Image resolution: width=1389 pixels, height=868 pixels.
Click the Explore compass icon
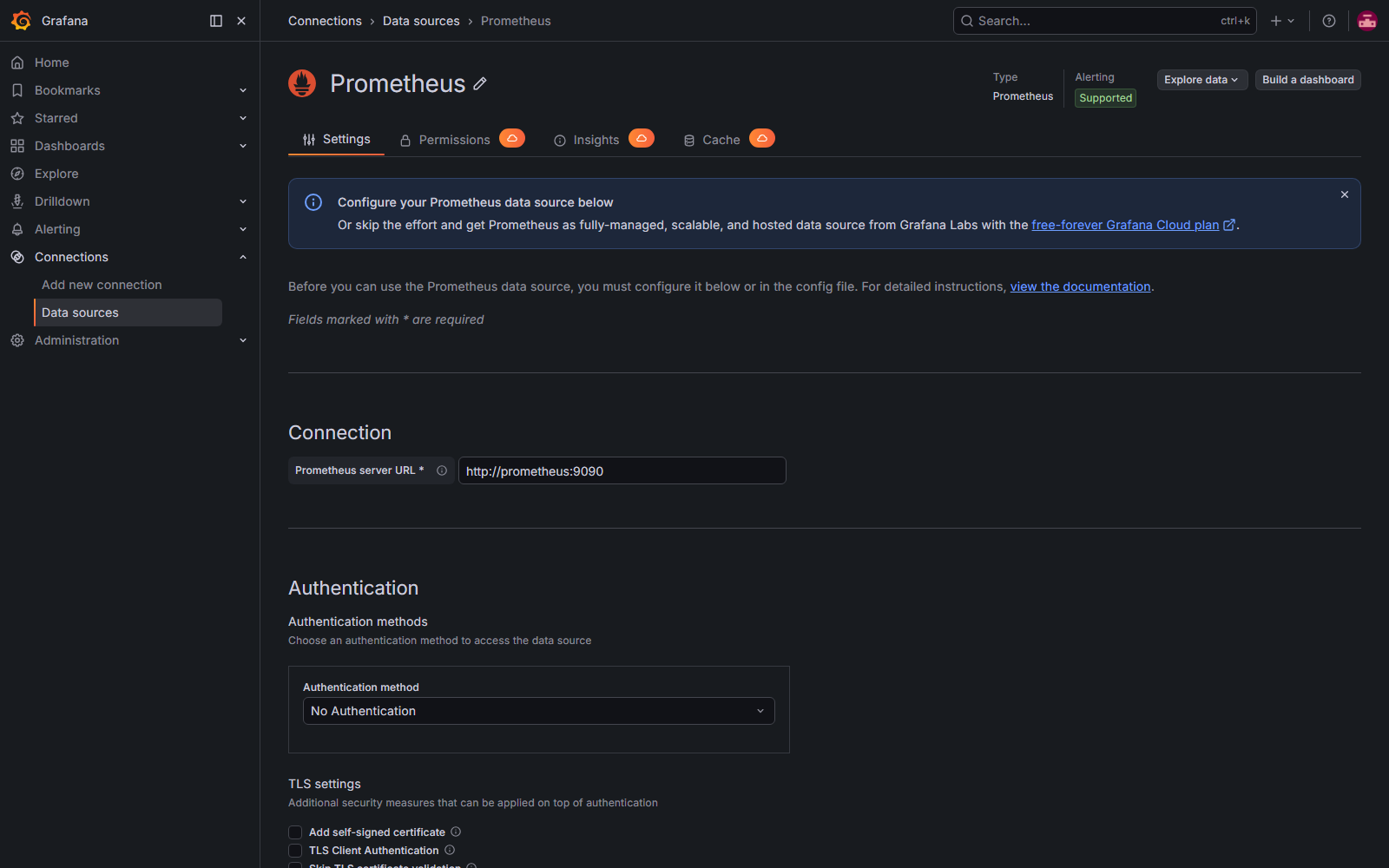coord(17,174)
